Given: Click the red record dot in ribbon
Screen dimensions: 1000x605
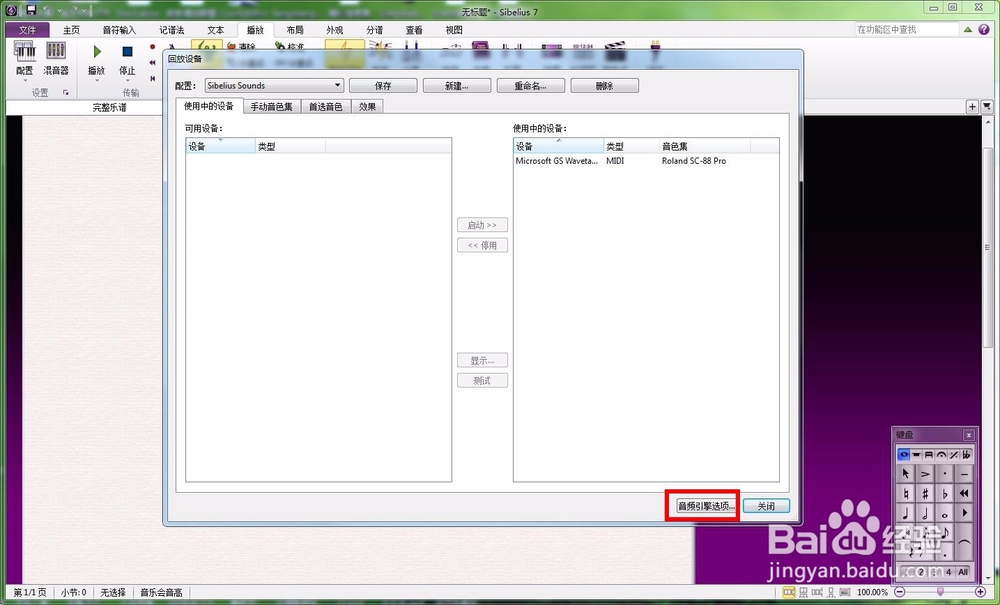Looking at the screenshot, I should point(152,47).
